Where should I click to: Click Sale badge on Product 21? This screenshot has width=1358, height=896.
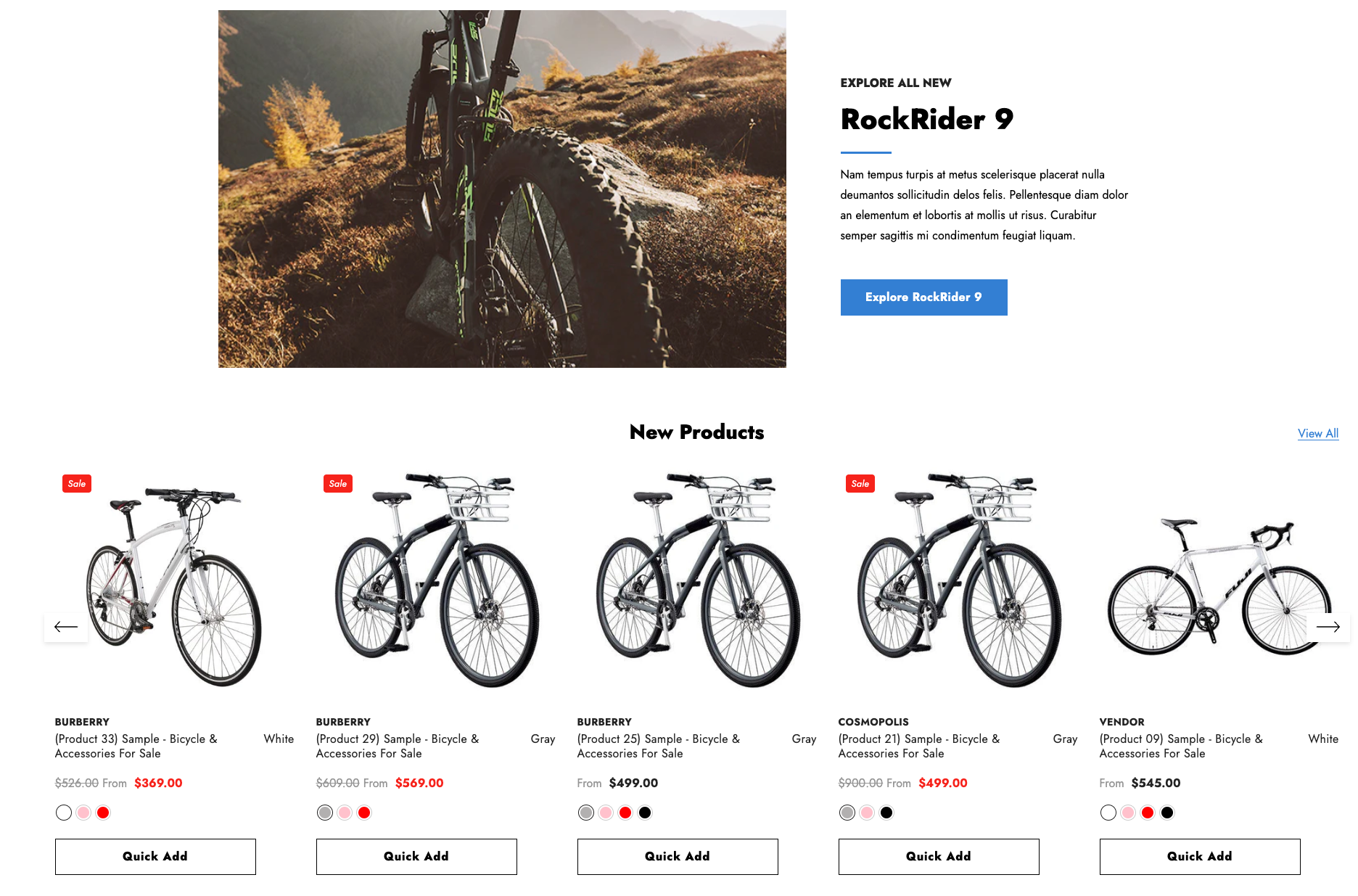coord(860,484)
